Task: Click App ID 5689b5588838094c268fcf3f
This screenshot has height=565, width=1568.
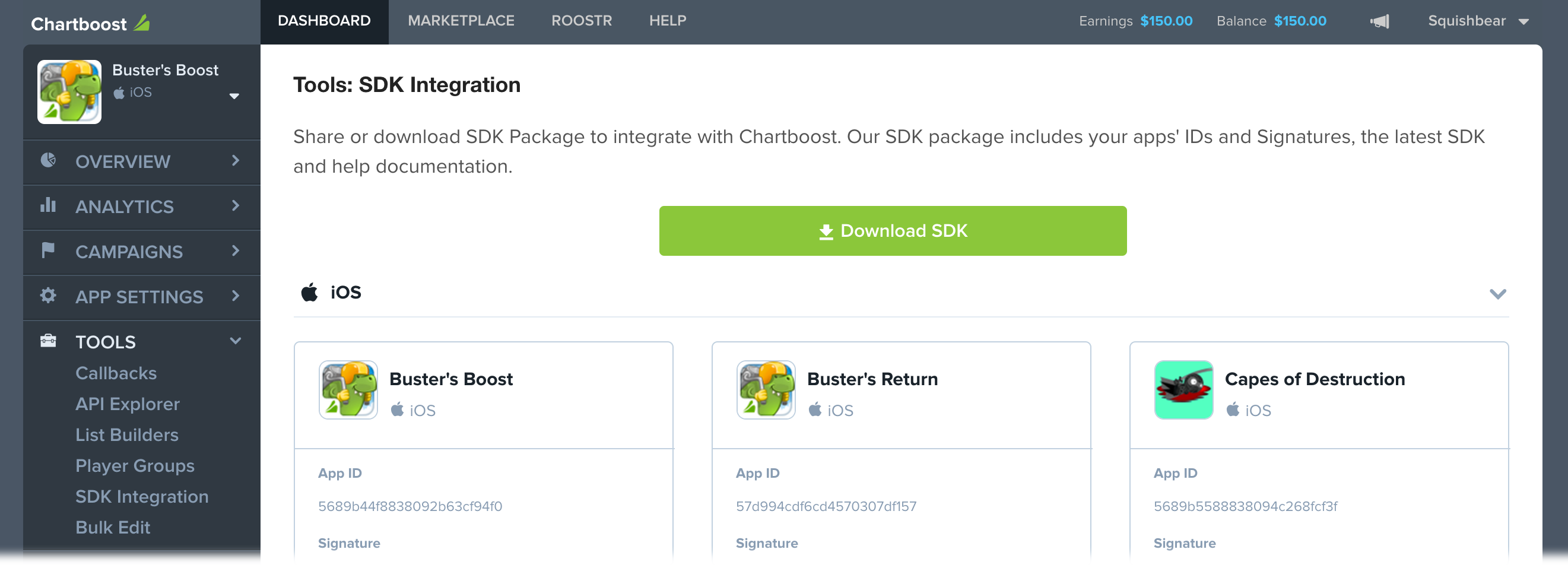Action: coord(1245,507)
